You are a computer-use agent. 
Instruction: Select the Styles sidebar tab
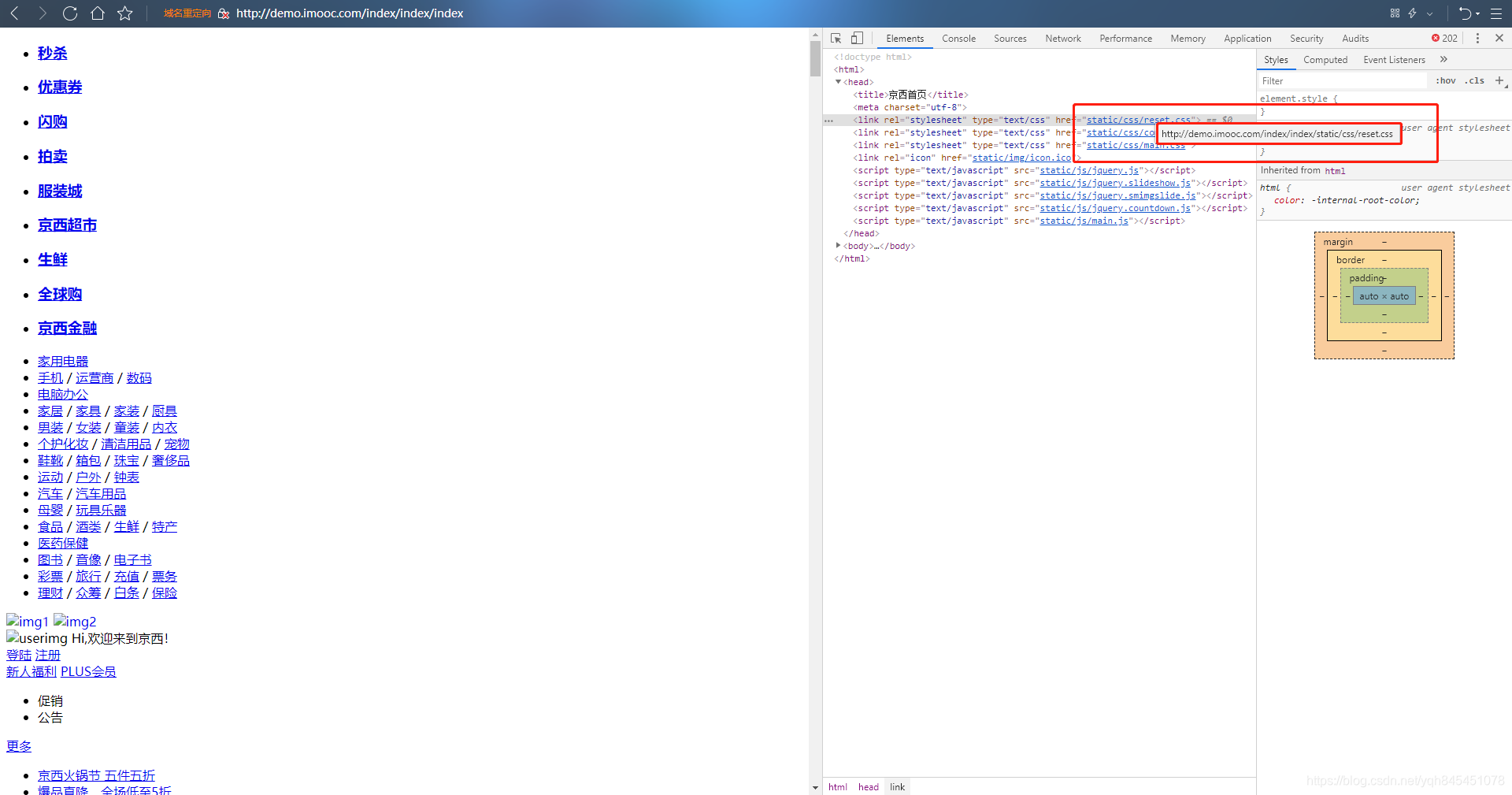click(x=1276, y=59)
